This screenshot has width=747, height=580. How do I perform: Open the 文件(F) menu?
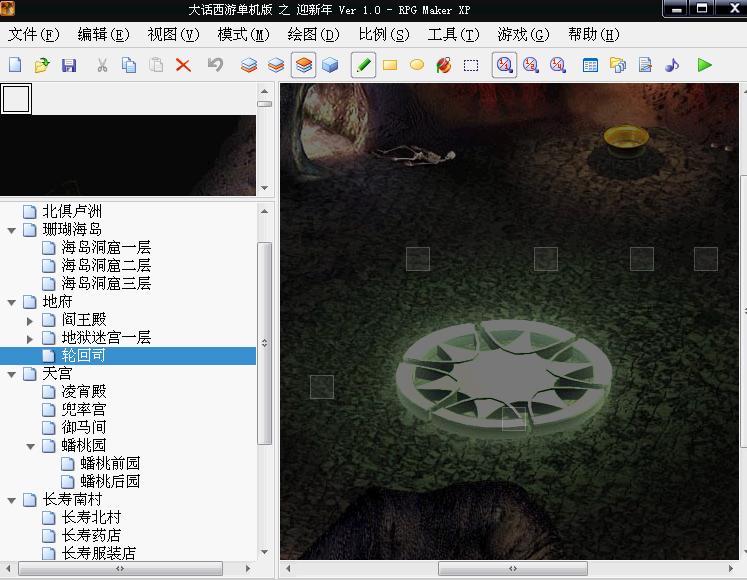click(x=33, y=34)
